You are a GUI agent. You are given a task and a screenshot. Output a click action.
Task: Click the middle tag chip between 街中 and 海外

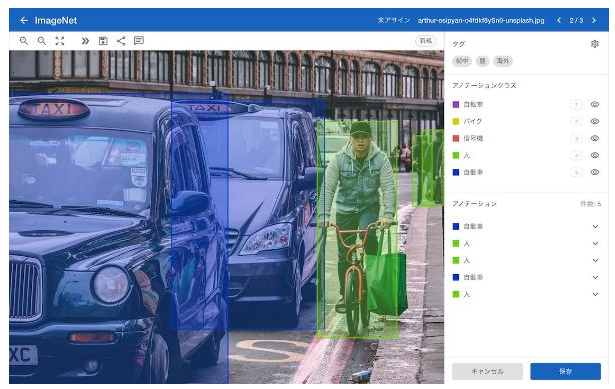click(x=482, y=61)
